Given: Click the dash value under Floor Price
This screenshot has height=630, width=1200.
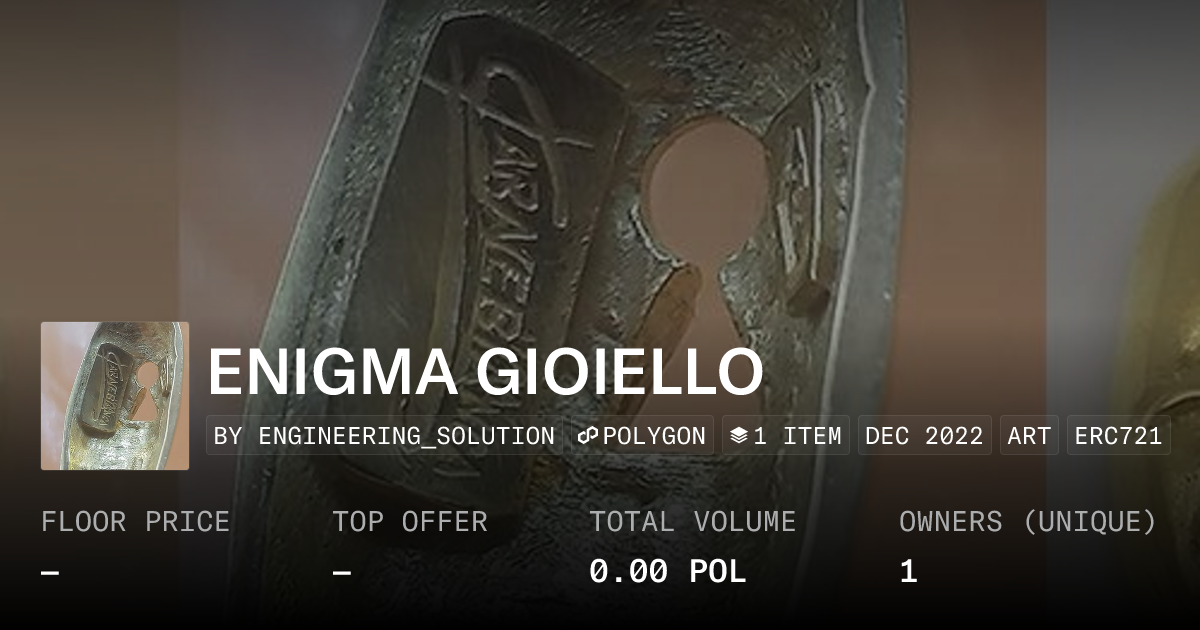Looking at the screenshot, I should (51, 572).
